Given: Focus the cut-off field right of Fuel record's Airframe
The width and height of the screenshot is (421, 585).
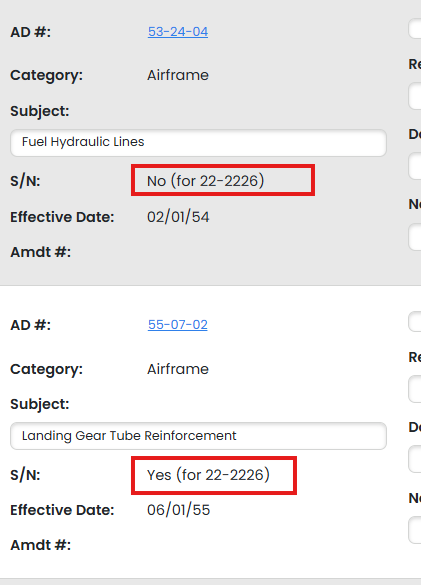Looking at the screenshot, I should [415, 96].
